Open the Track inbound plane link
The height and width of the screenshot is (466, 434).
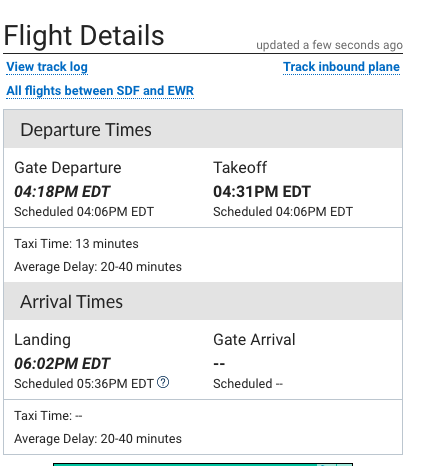tap(341, 67)
